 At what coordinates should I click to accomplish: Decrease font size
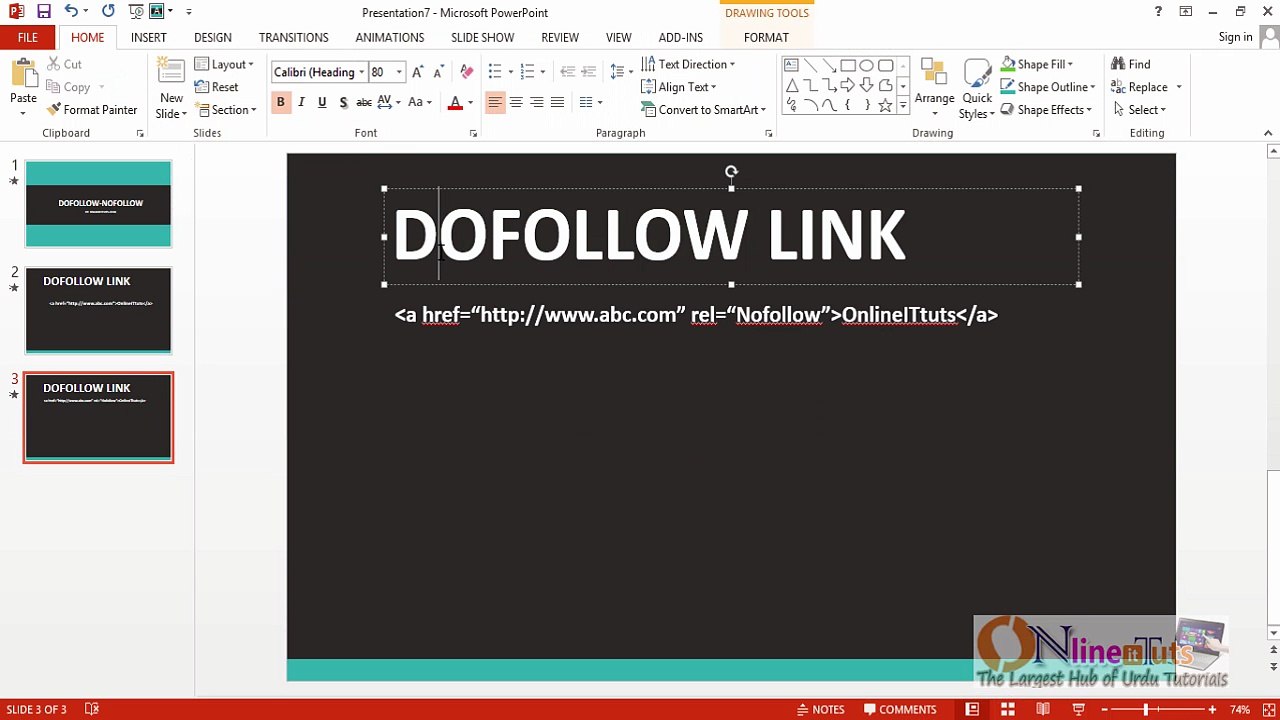438,72
